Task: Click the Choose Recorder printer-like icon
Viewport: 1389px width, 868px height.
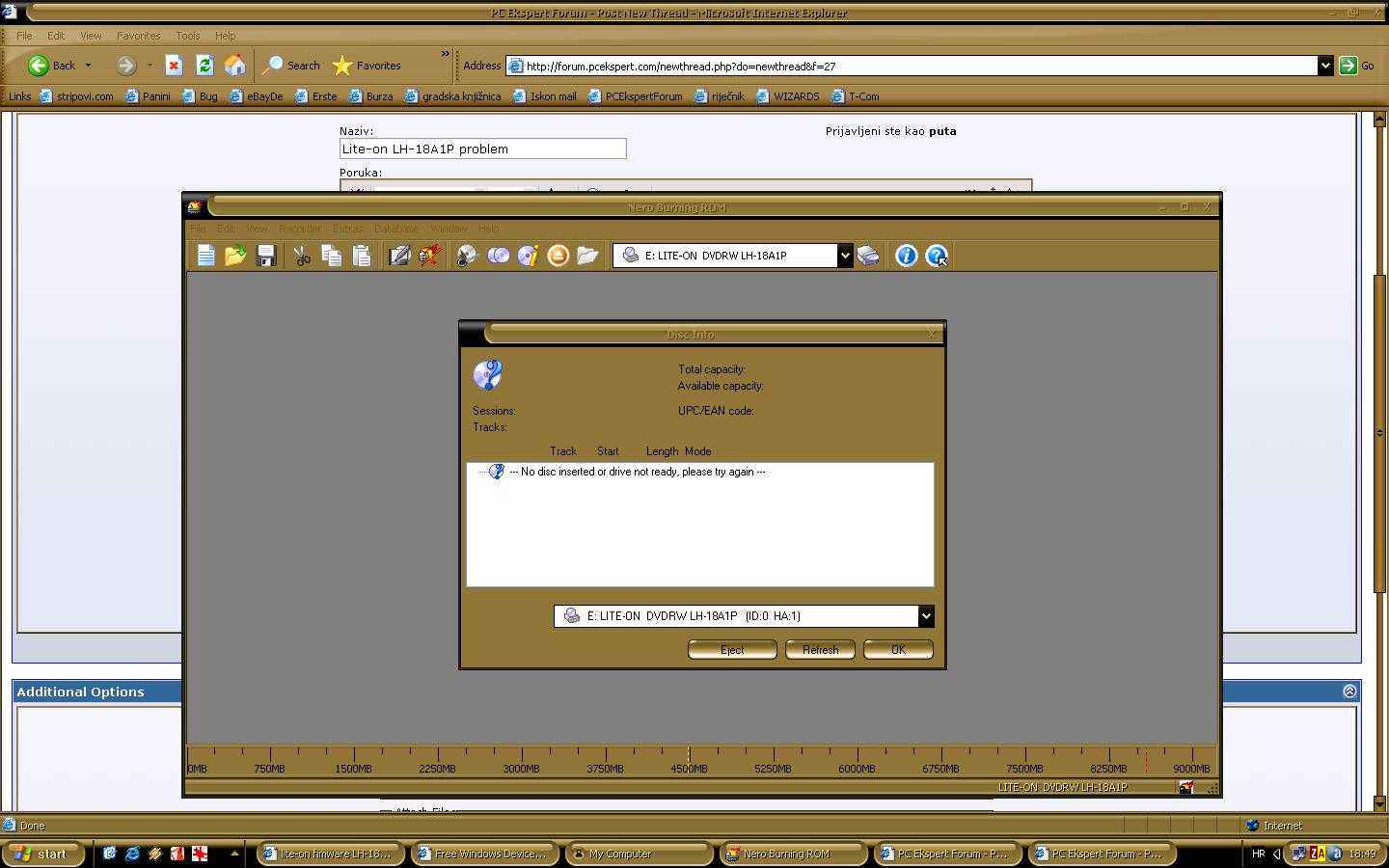Action: 868,256
